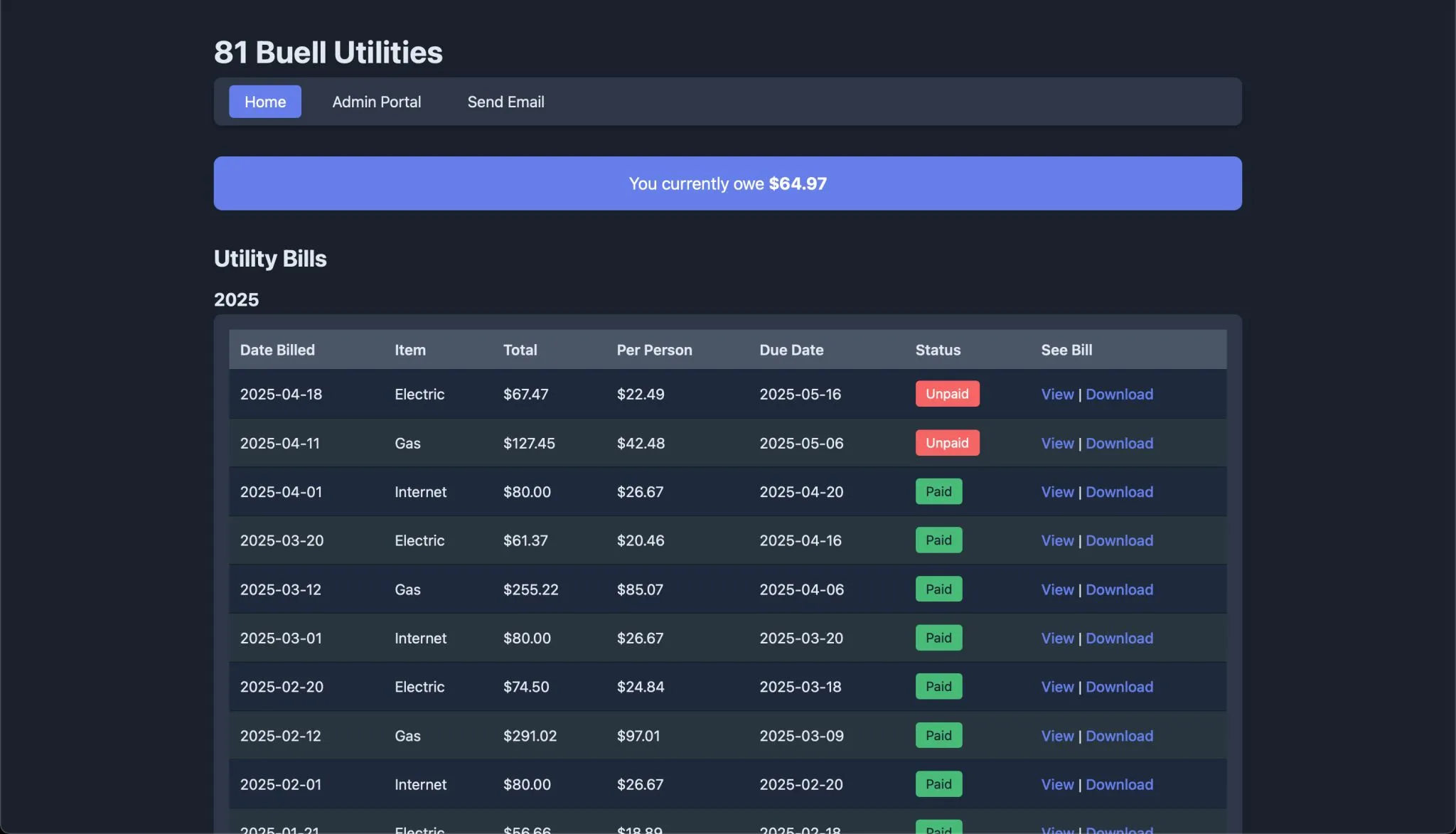Click the Per Person column header
This screenshot has width=1456, height=834.
654,350
